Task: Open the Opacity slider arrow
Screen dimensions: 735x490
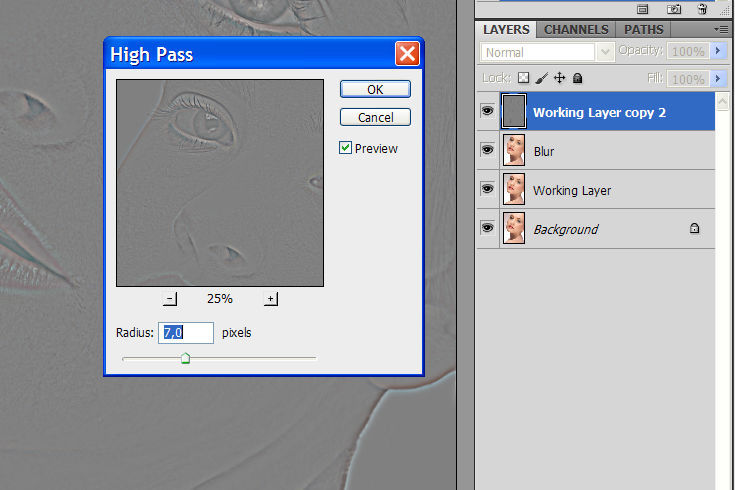Action: pos(718,51)
